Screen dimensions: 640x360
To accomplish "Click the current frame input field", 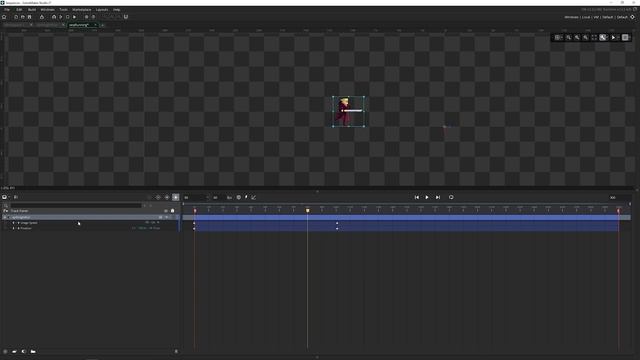I will (196, 198).
